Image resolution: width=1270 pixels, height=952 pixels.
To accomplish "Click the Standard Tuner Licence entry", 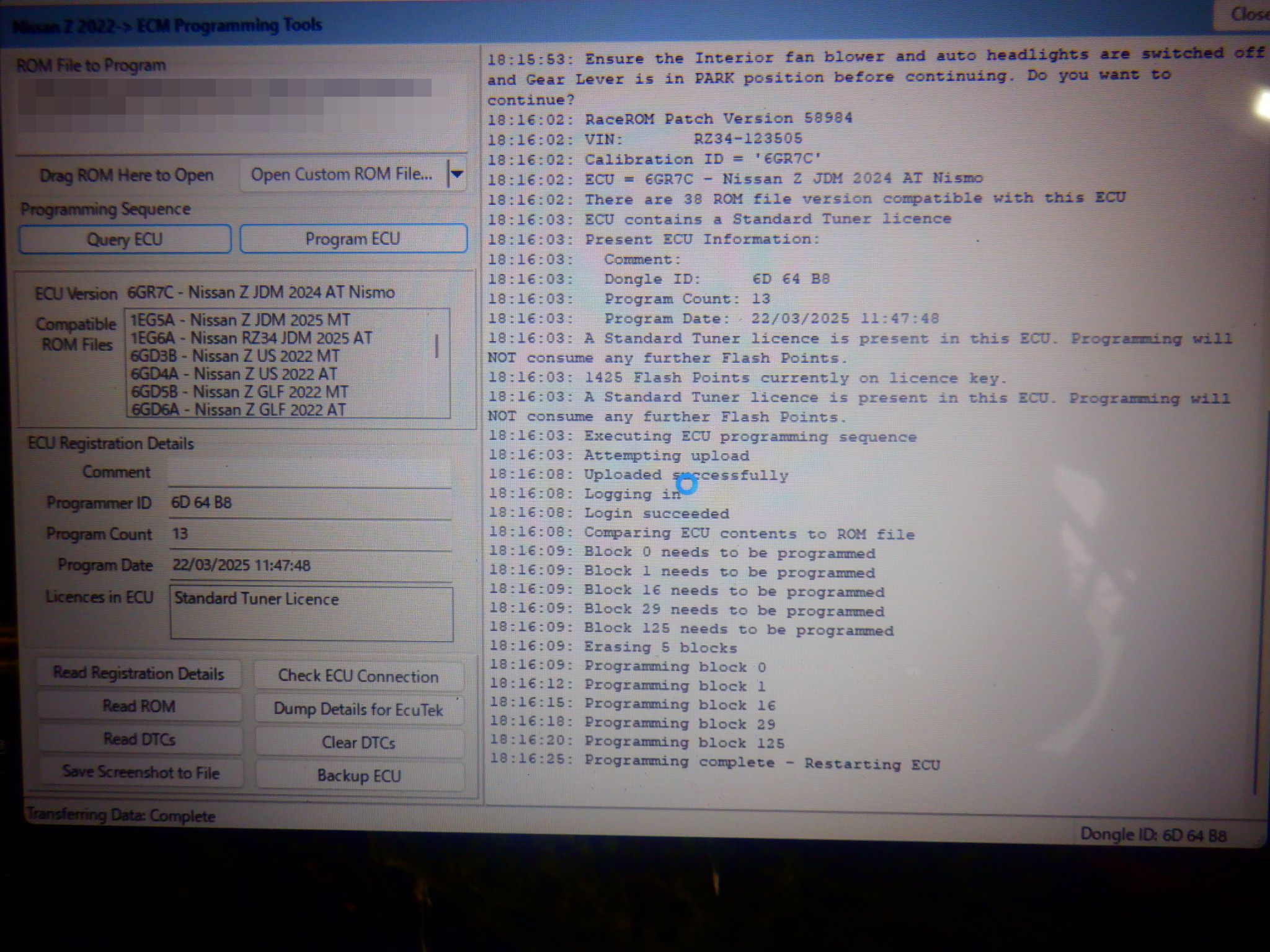I will tap(256, 599).
